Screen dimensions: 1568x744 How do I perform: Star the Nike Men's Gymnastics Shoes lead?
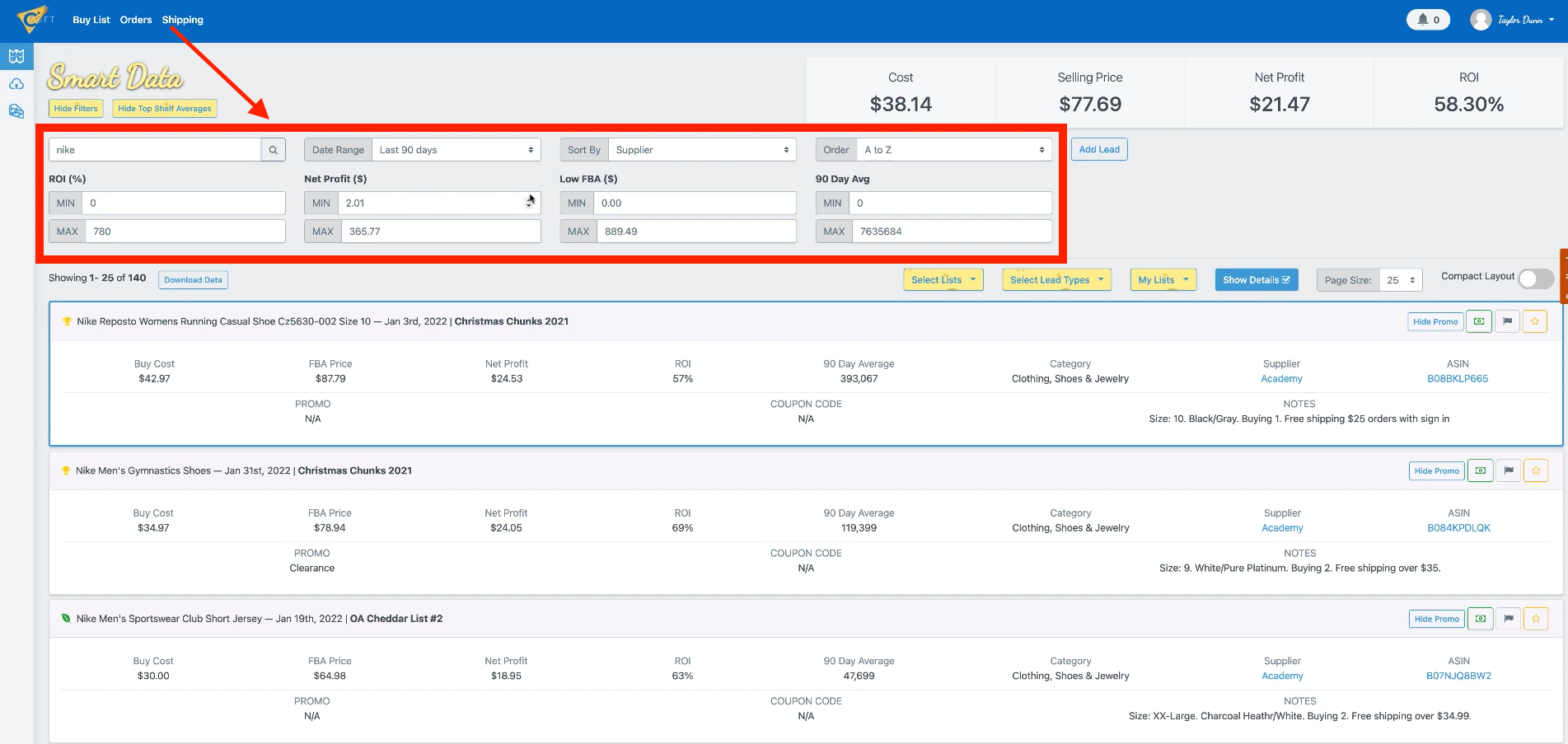coord(1536,470)
